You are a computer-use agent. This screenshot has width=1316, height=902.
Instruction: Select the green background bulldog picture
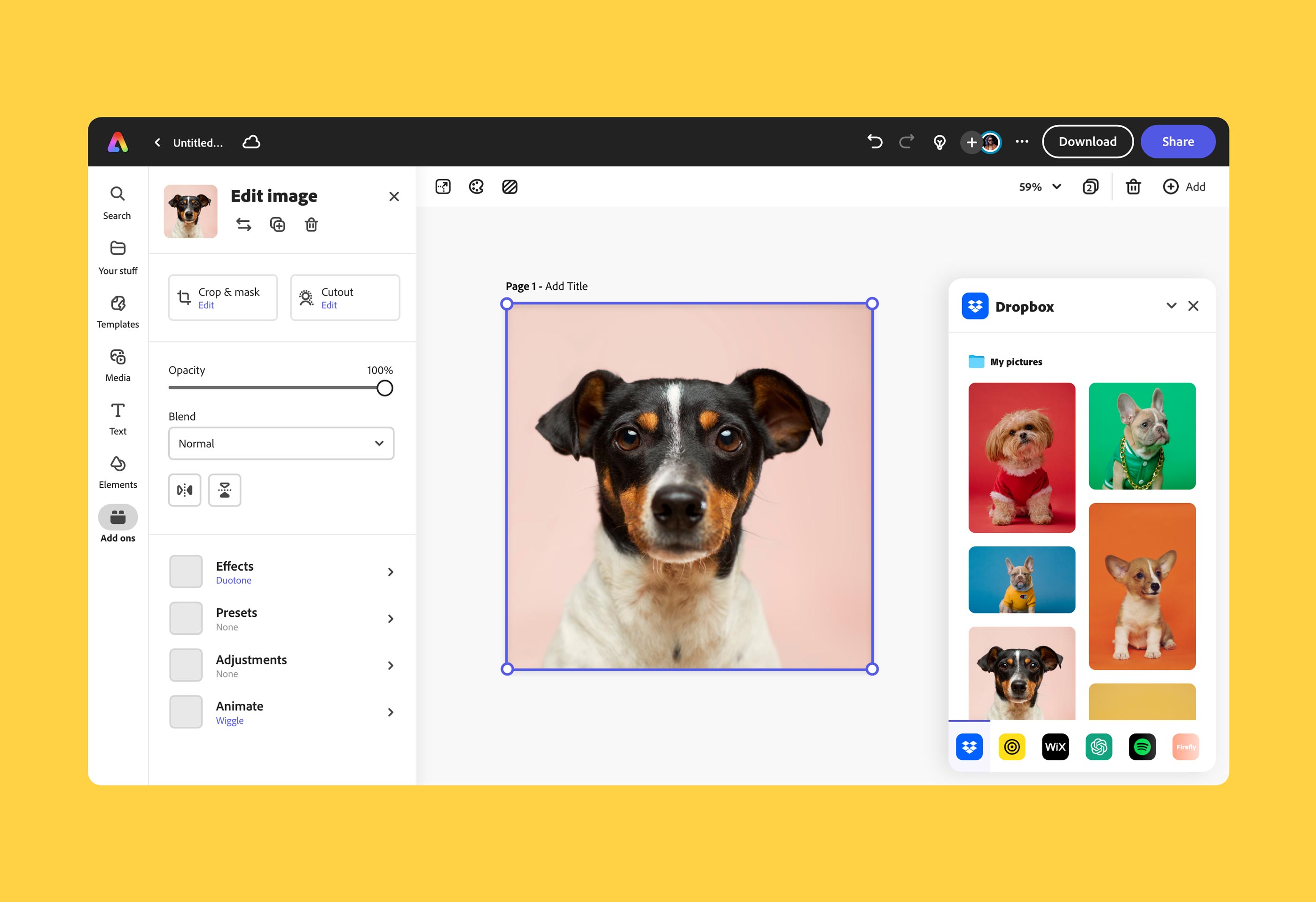click(x=1142, y=436)
